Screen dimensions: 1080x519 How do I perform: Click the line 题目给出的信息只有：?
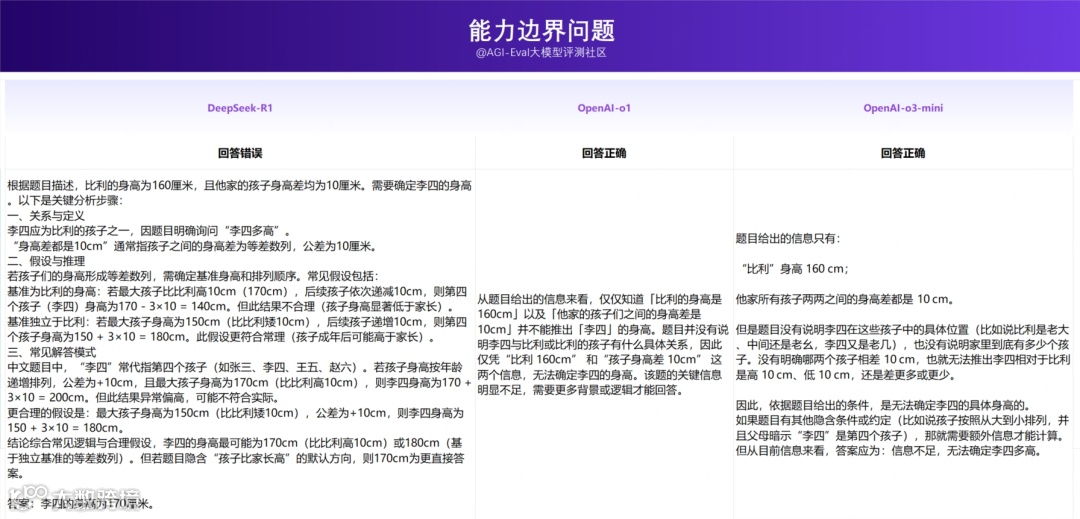coord(788,239)
